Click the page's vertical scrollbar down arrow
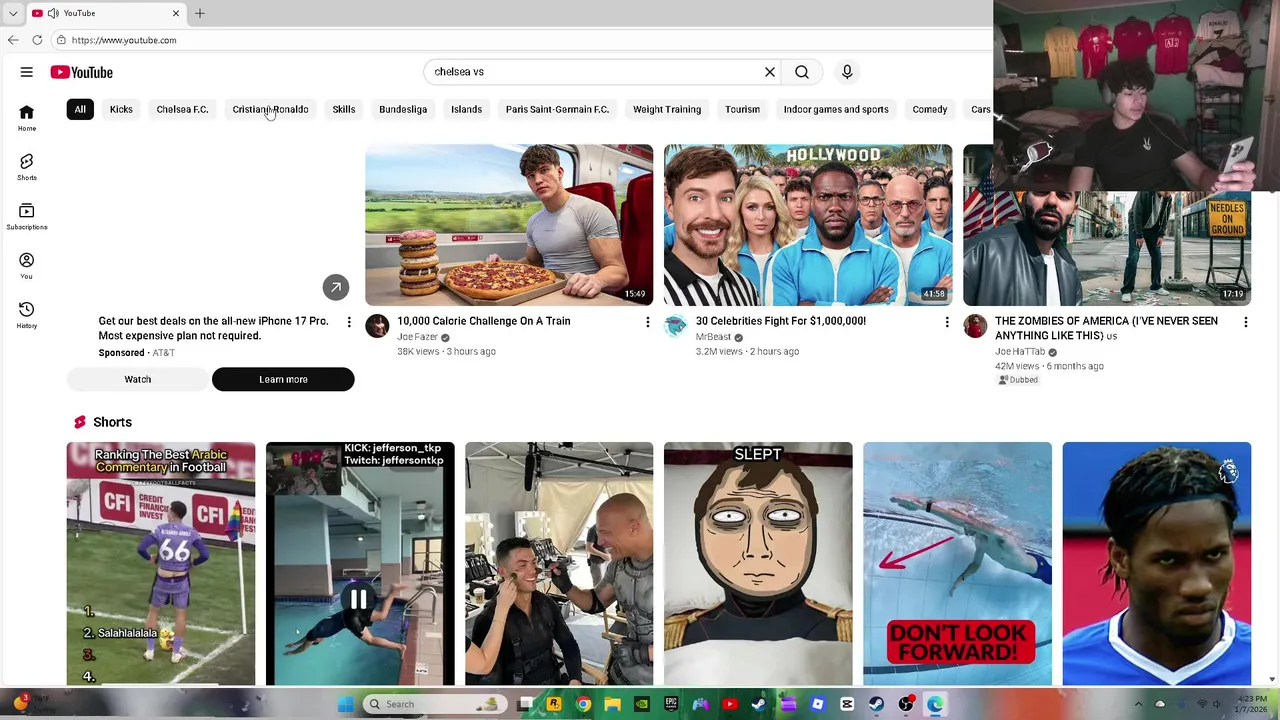Image resolution: width=1280 pixels, height=720 pixels. tap(1272, 680)
